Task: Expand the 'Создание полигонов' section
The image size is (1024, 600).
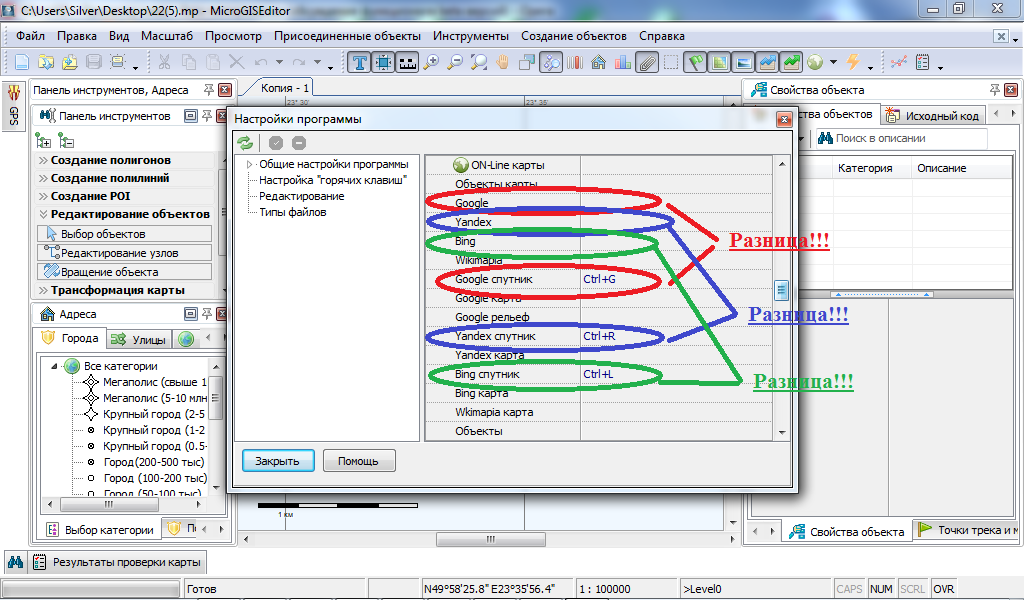Action: (110, 160)
